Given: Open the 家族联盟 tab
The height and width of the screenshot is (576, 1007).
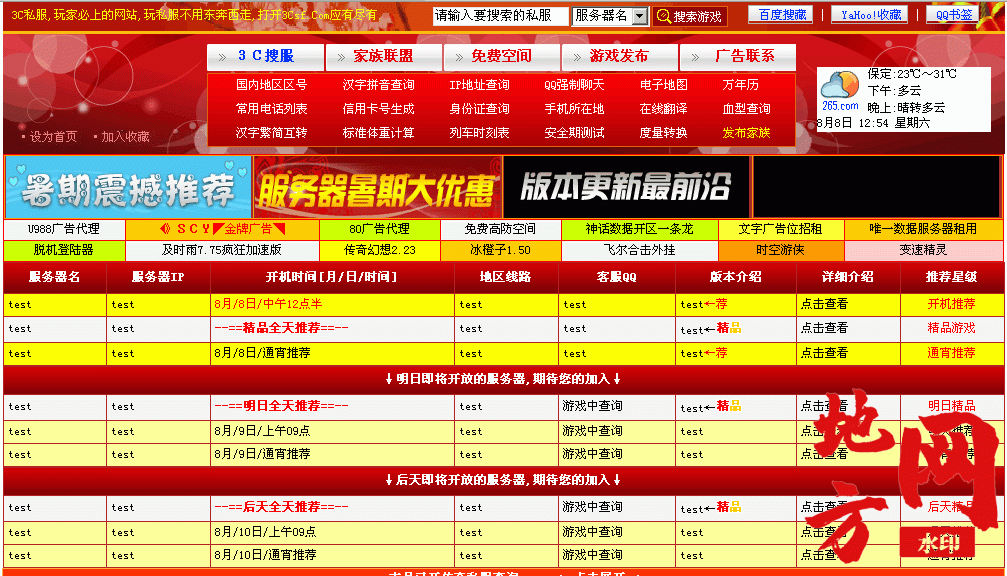Looking at the screenshot, I should 383,57.
